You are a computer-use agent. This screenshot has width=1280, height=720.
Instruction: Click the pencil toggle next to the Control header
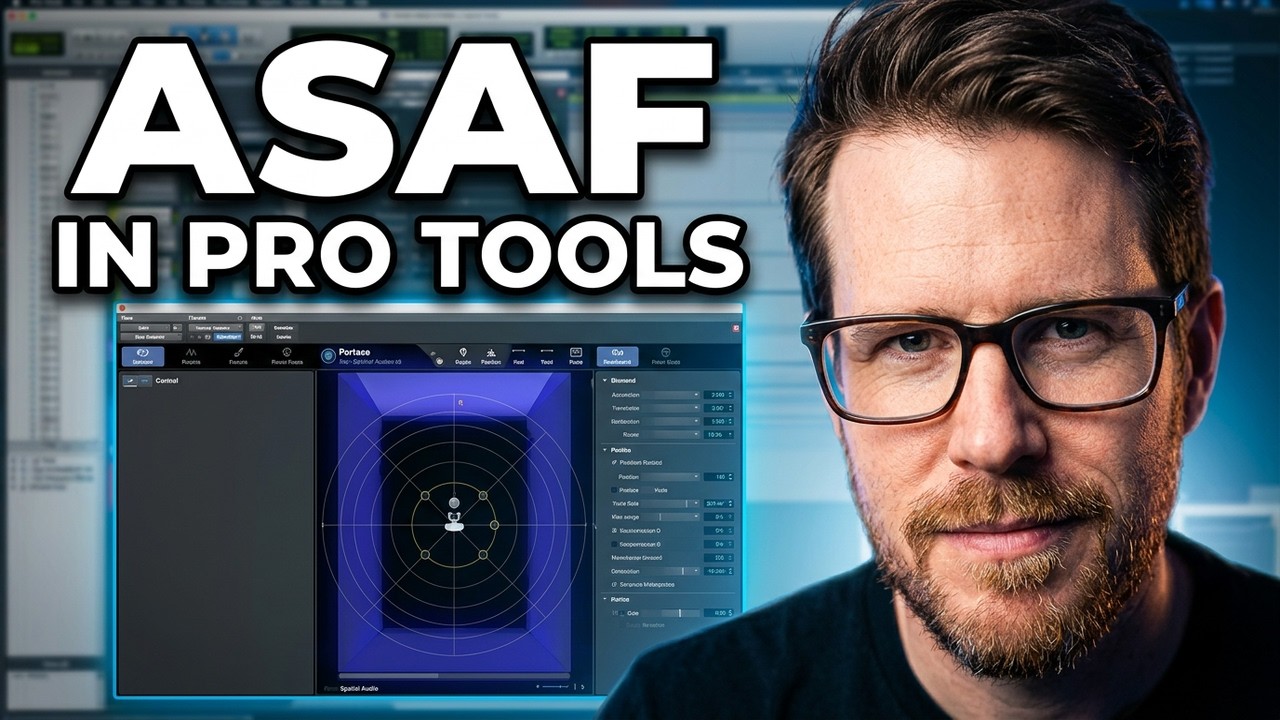click(x=130, y=381)
